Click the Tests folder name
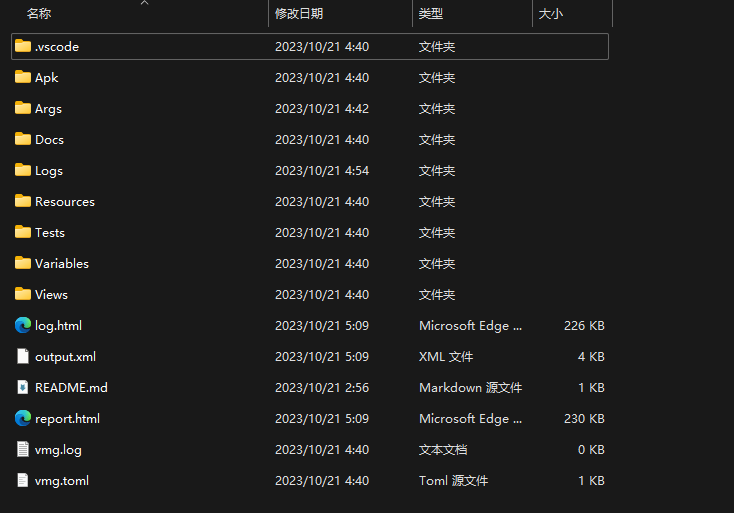 (x=50, y=233)
